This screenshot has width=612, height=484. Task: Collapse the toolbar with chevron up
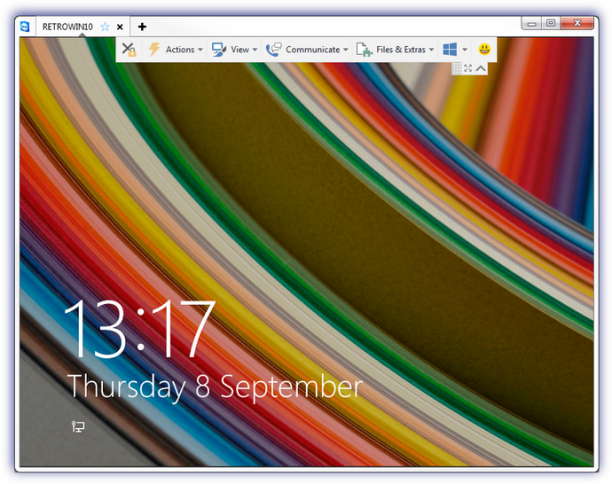pyautogui.click(x=480, y=68)
